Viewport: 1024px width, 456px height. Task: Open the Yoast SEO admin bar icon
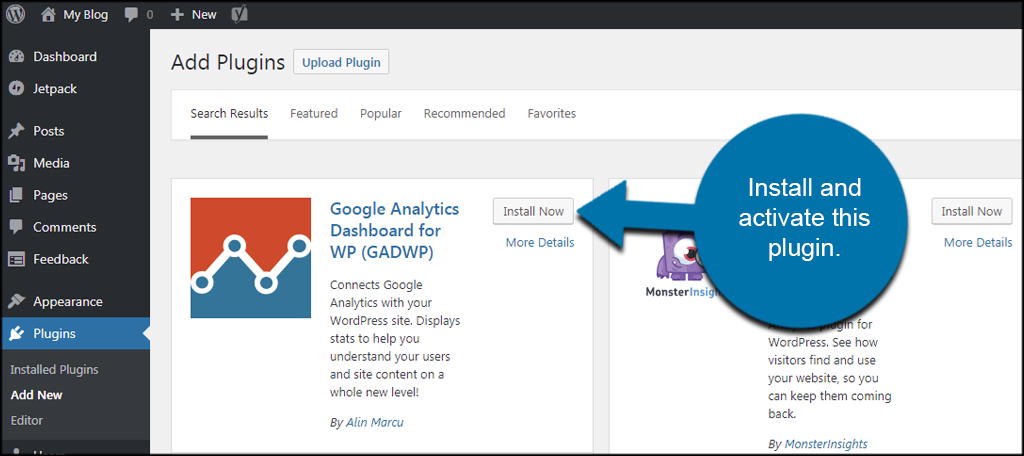click(x=238, y=14)
